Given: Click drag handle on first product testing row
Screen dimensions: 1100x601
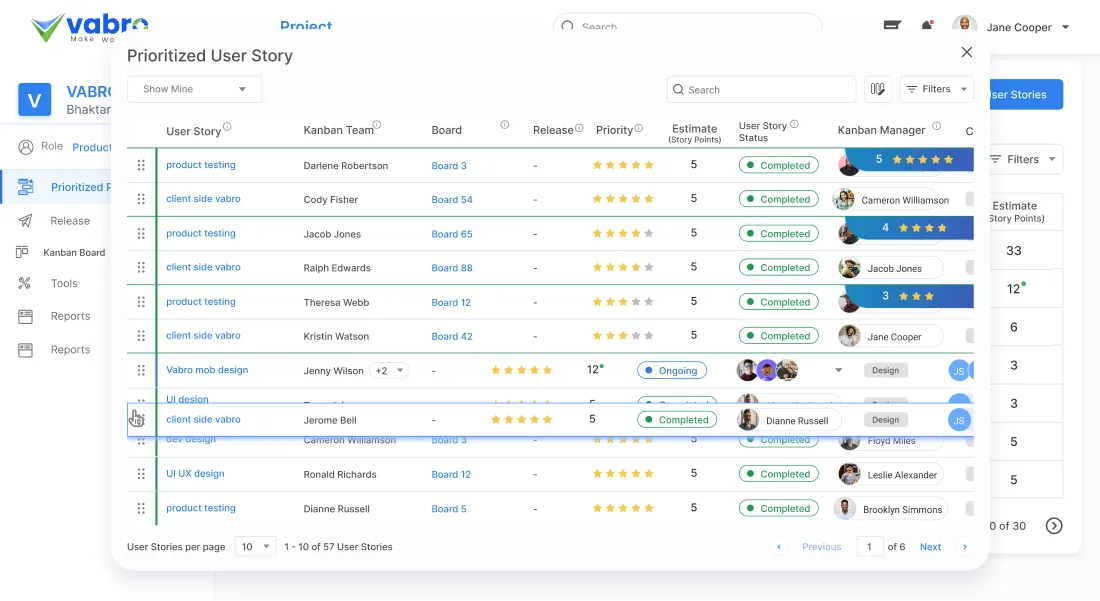Looking at the screenshot, I should coord(141,165).
